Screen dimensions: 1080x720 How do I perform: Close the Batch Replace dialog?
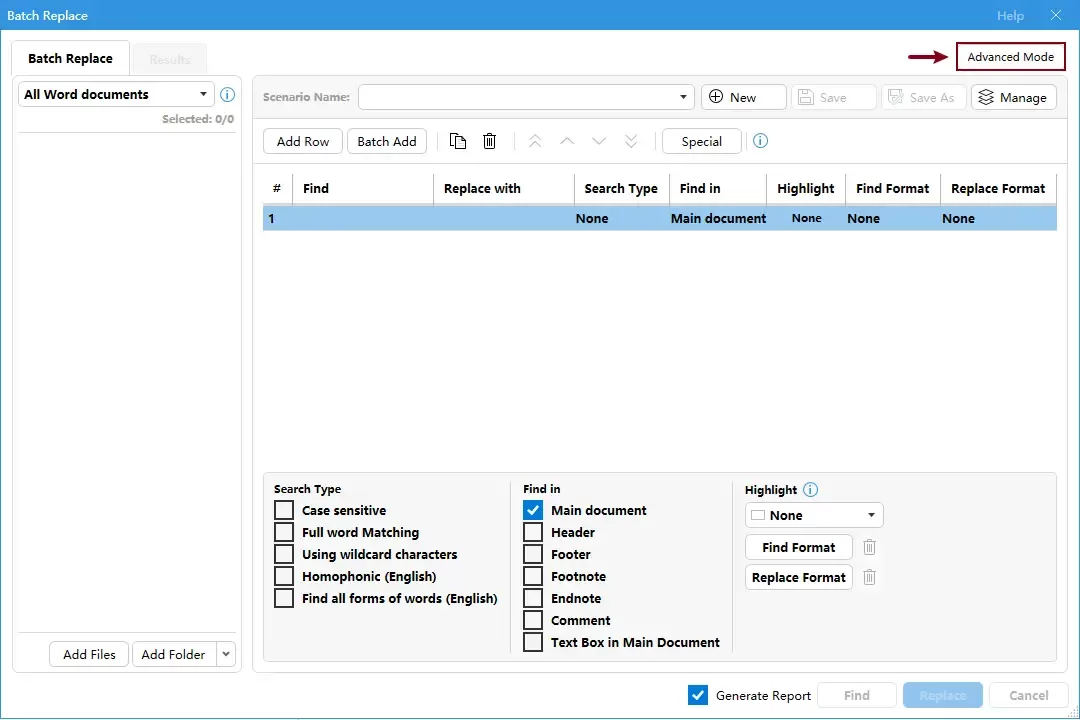tap(1056, 14)
